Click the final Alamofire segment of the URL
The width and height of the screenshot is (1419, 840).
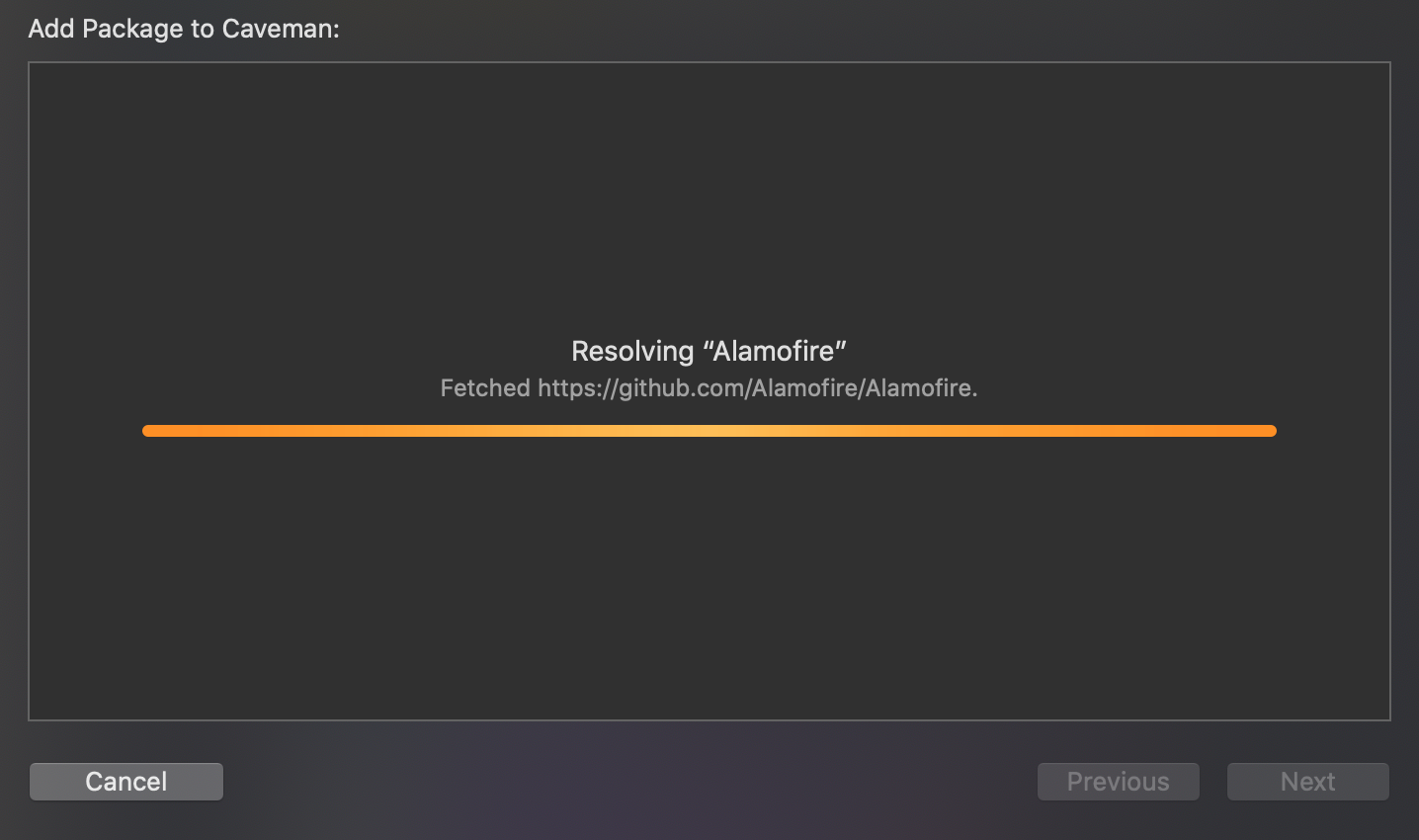click(919, 388)
